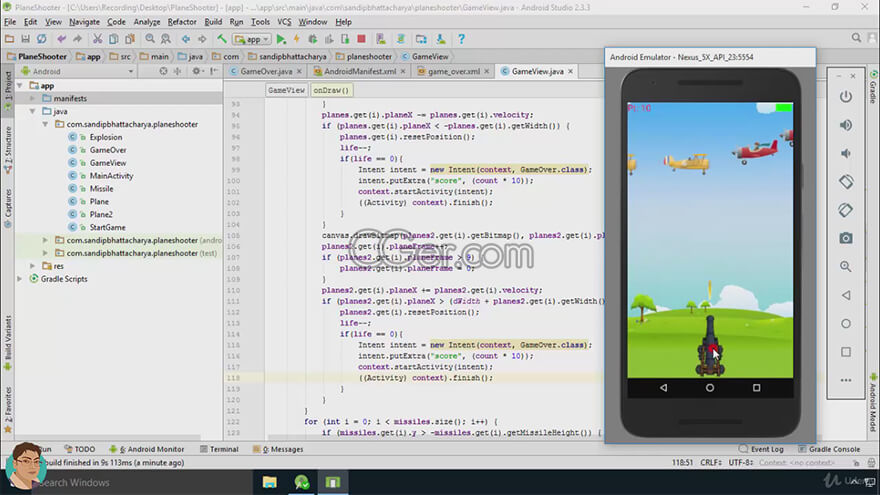Screen dimensions: 880x495
Task: Click the Make Project hammer icon
Action: (x=222, y=39)
